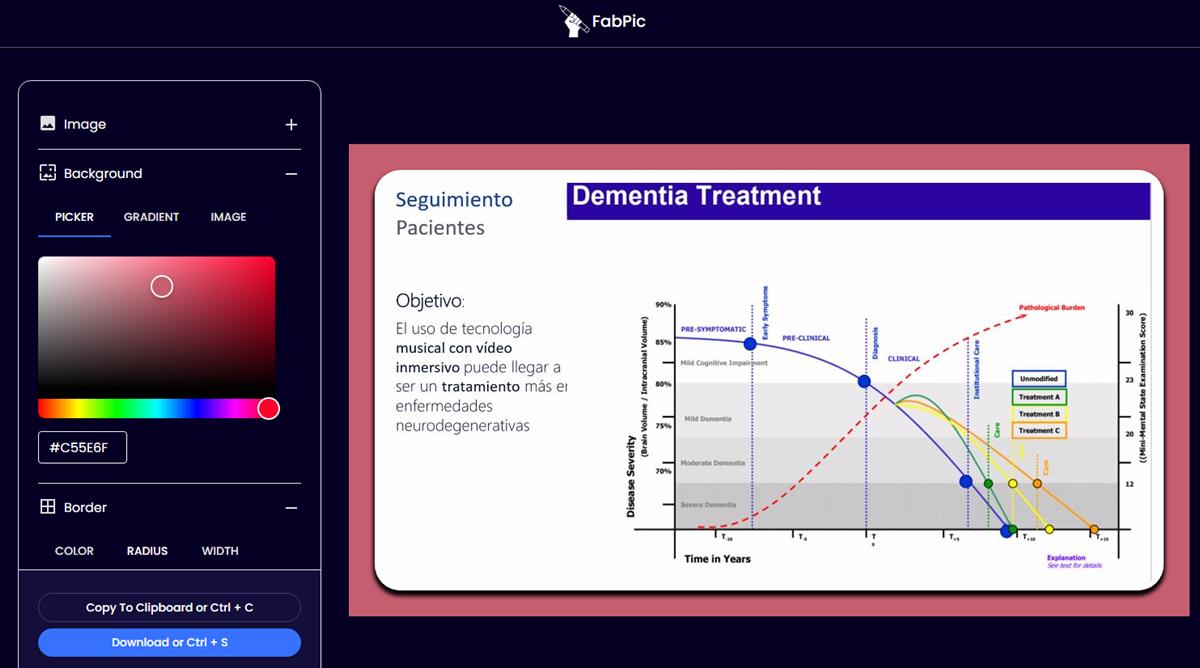This screenshot has width=1200, height=668.
Task: Open the Gradient background tab
Action: (151, 217)
